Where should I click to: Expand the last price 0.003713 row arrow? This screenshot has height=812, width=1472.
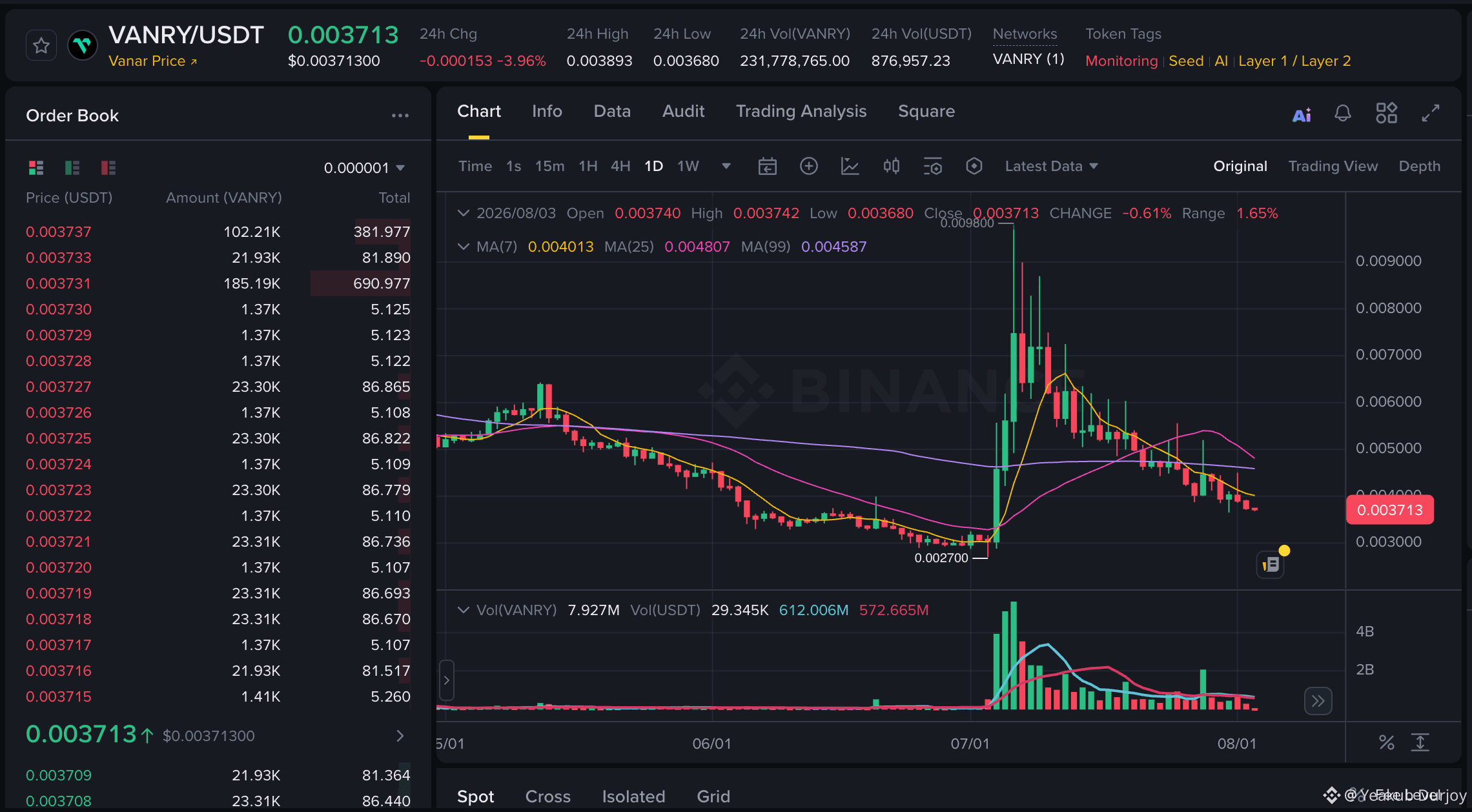[400, 736]
